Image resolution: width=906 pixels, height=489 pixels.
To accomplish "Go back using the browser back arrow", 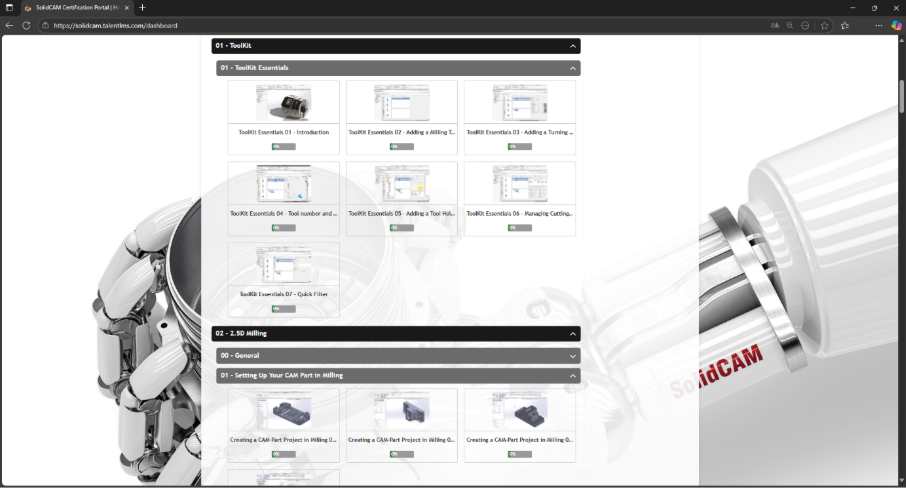I will point(9,25).
